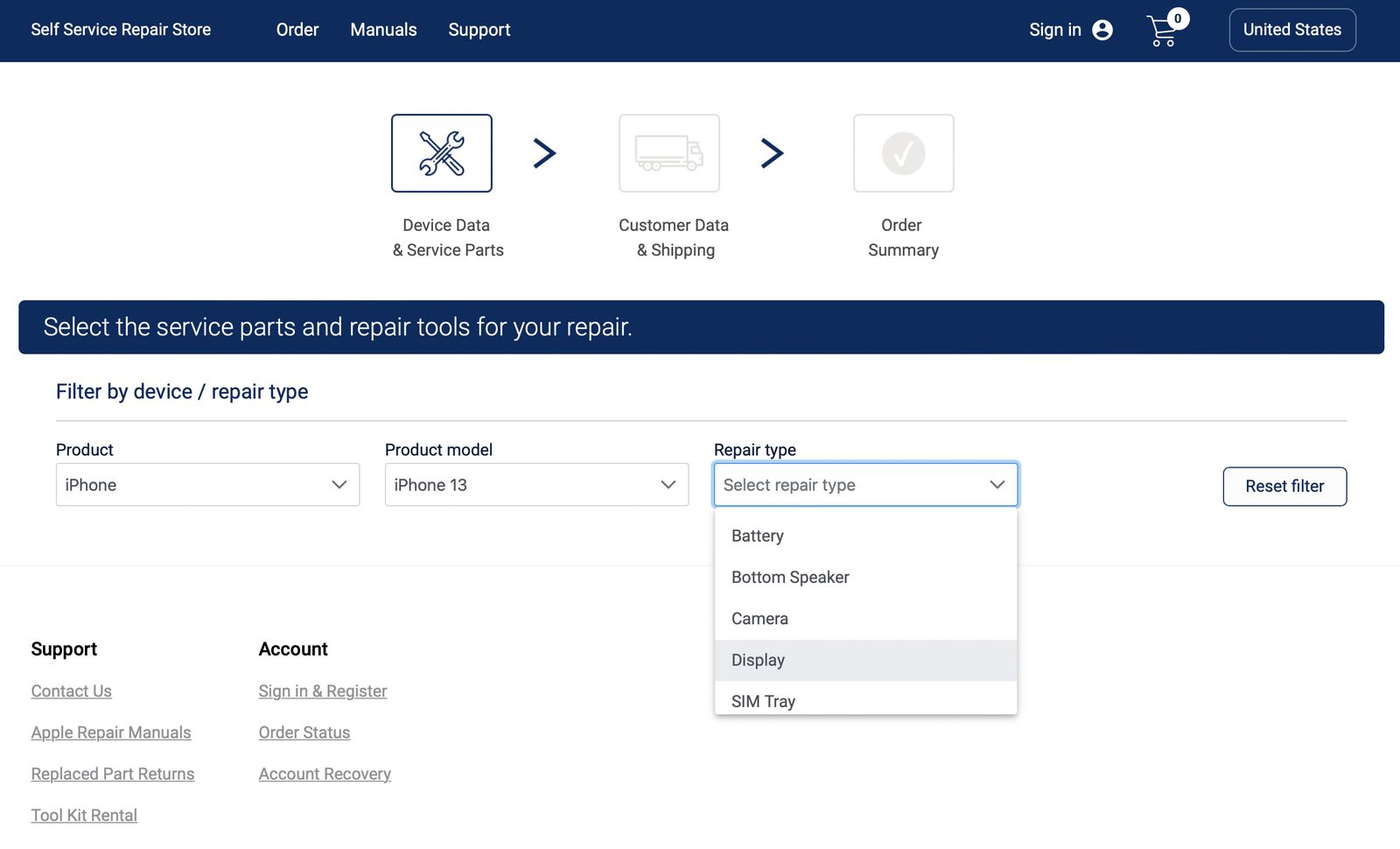Open the Manuals navigation menu

click(x=383, y=30)
